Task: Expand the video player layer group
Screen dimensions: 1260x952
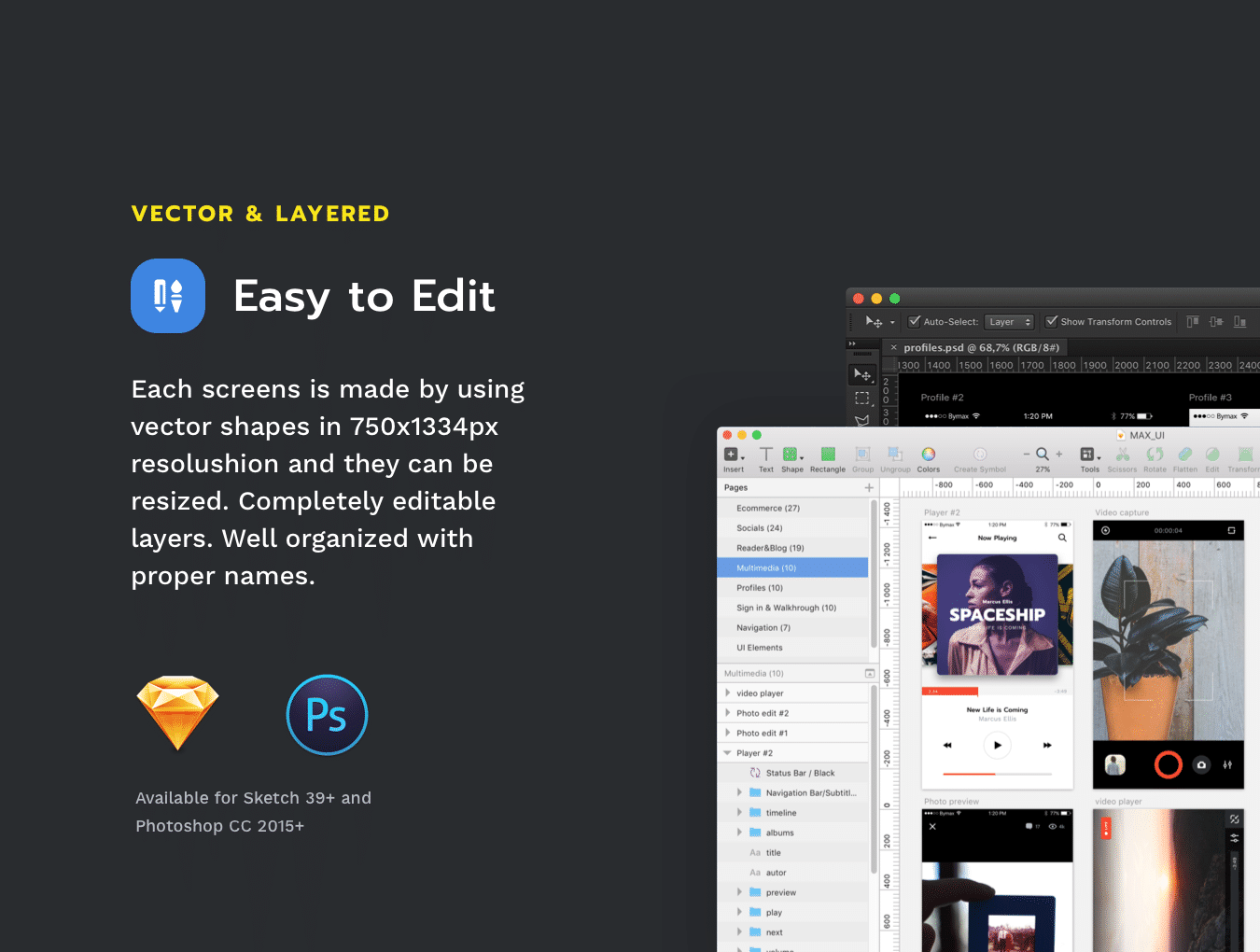Action: click(x=727, y=693)
